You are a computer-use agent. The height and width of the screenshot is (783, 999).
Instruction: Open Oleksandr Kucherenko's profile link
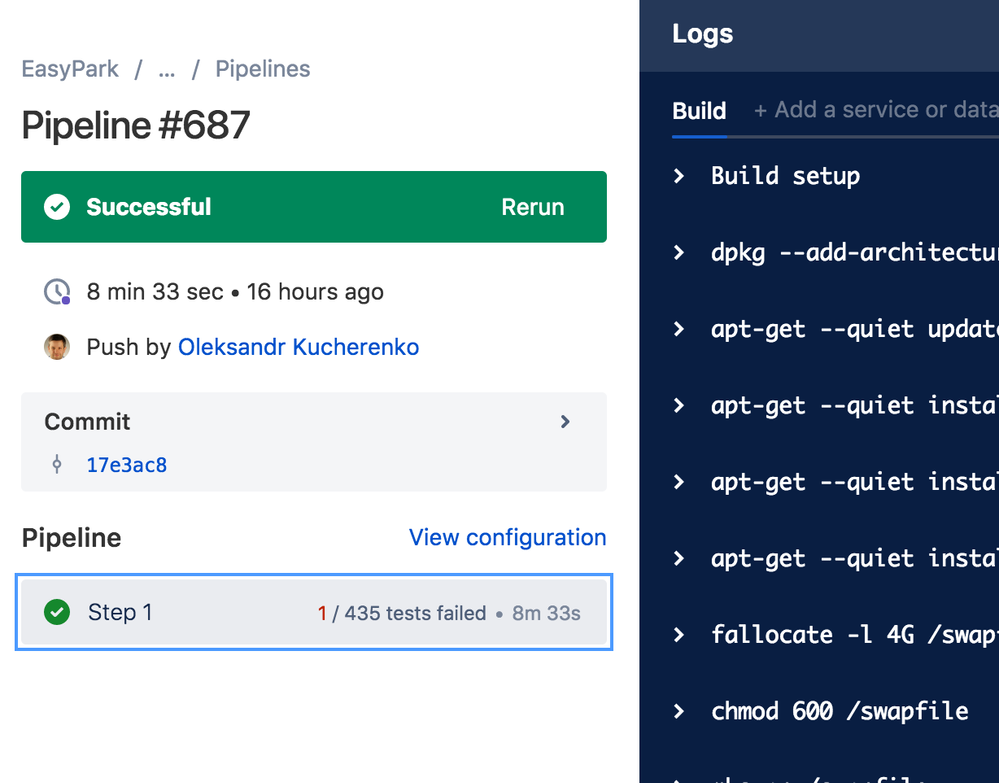[x=298, y=347]
